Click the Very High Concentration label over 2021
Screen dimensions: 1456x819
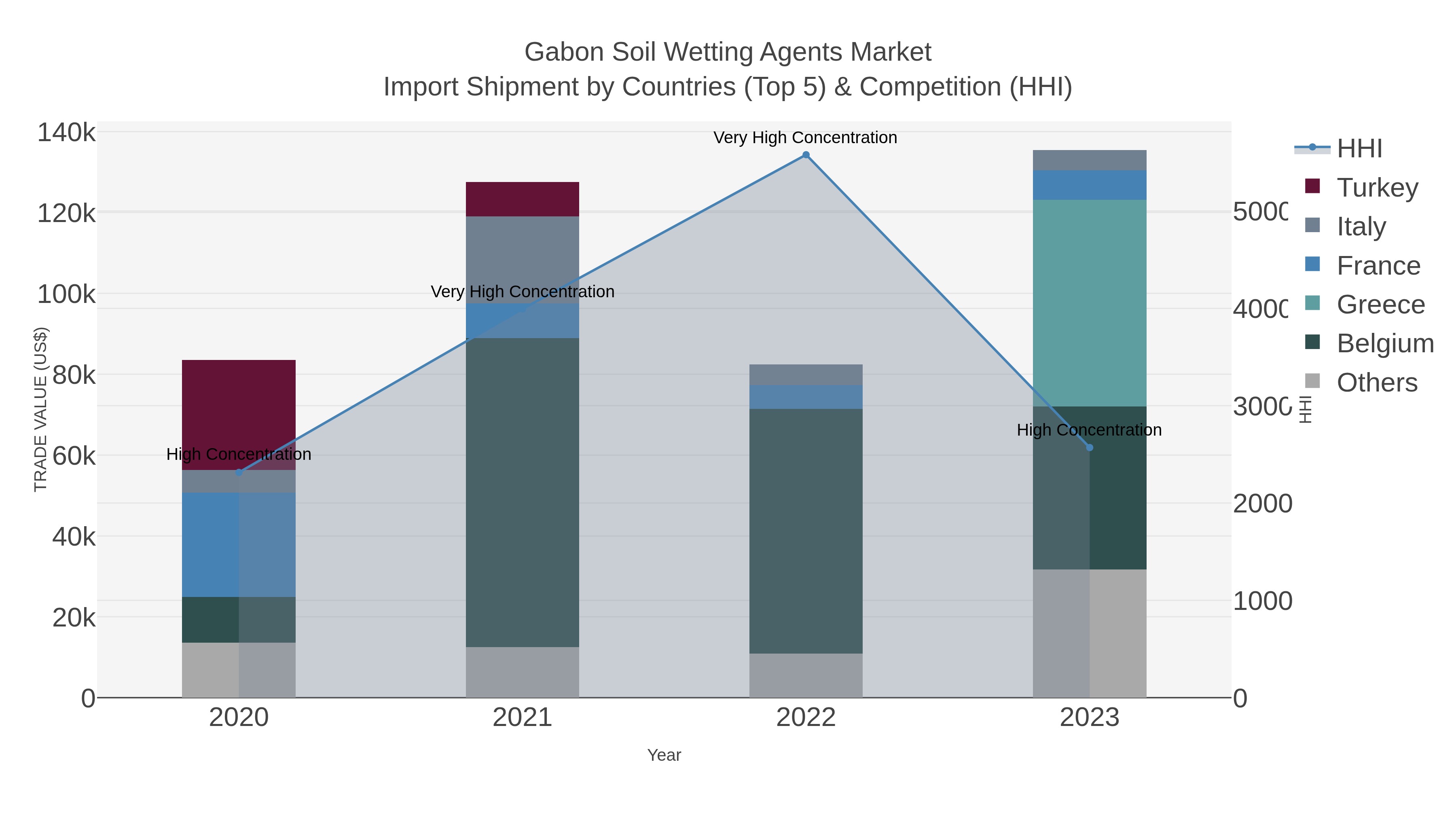click(523, 292)
